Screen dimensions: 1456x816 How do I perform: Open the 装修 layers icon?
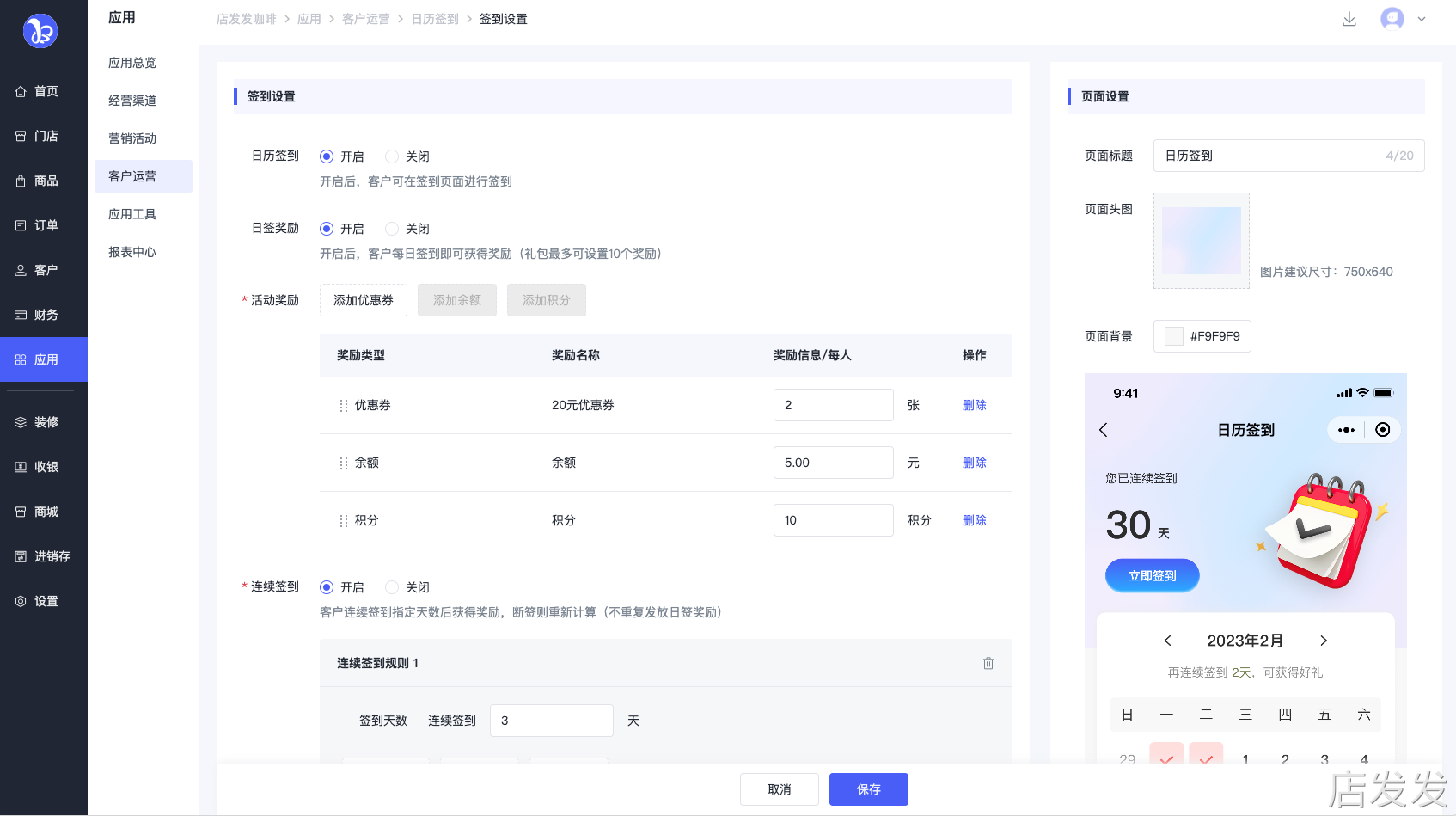point(21,423)
